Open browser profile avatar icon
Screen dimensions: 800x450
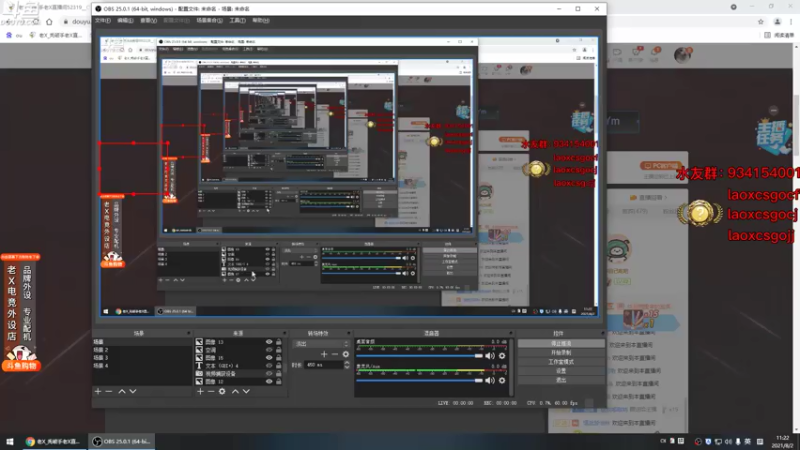777,21
